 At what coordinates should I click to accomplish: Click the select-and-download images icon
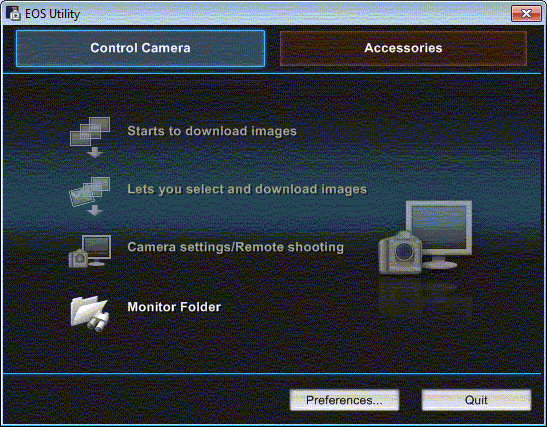[90, 196]
